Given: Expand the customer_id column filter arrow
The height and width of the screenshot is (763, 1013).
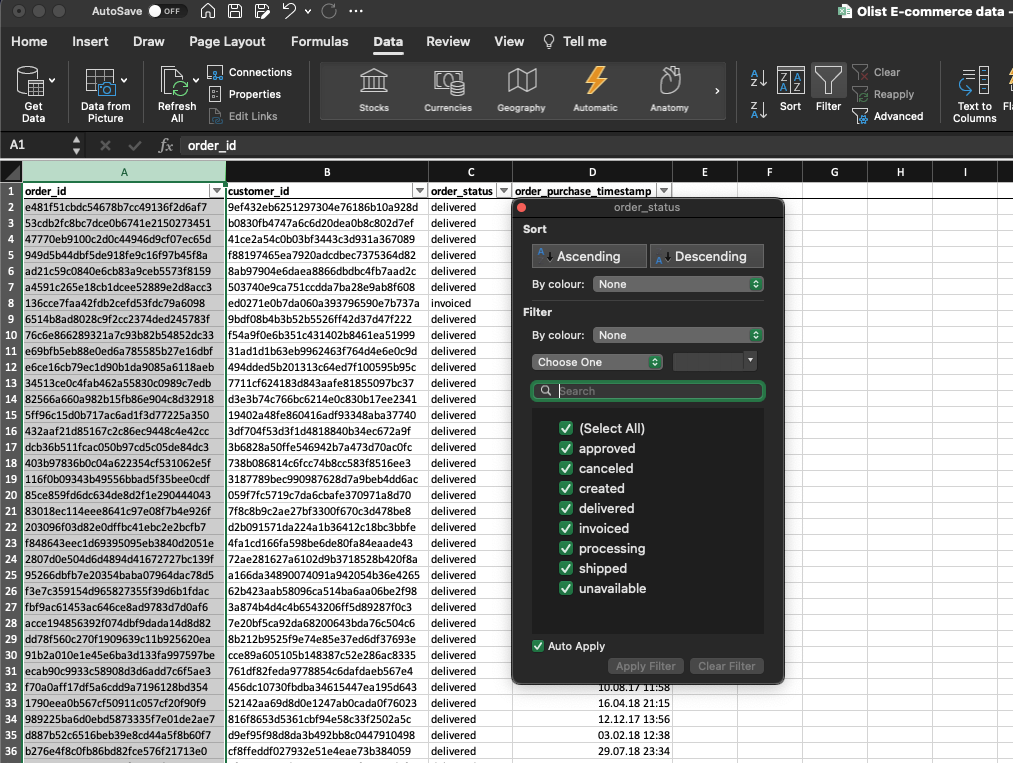Looking at the screenshot, I should 420,191.
